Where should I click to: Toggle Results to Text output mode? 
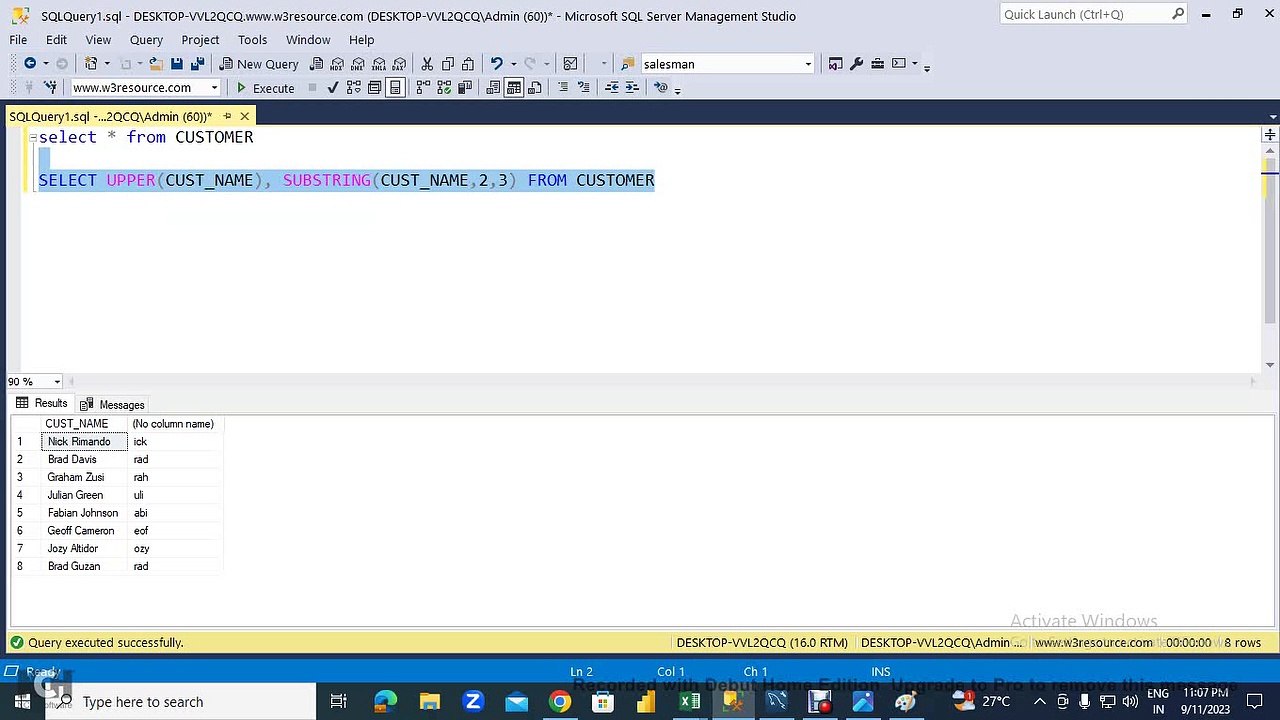(x=493, y=88)
